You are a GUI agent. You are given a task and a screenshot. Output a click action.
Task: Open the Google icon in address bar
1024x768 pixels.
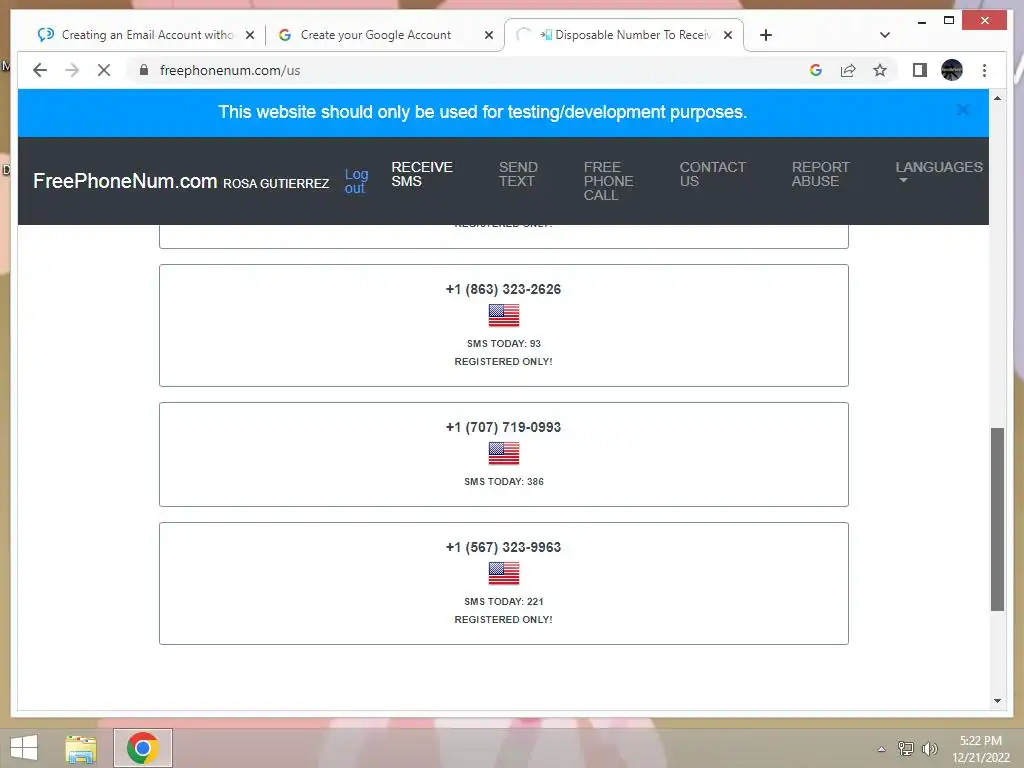[x=816, y=70]
